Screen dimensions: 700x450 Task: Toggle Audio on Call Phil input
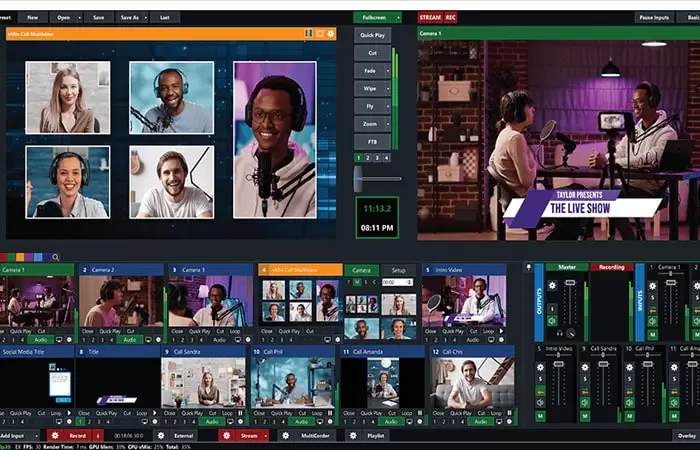click(301, 421)
